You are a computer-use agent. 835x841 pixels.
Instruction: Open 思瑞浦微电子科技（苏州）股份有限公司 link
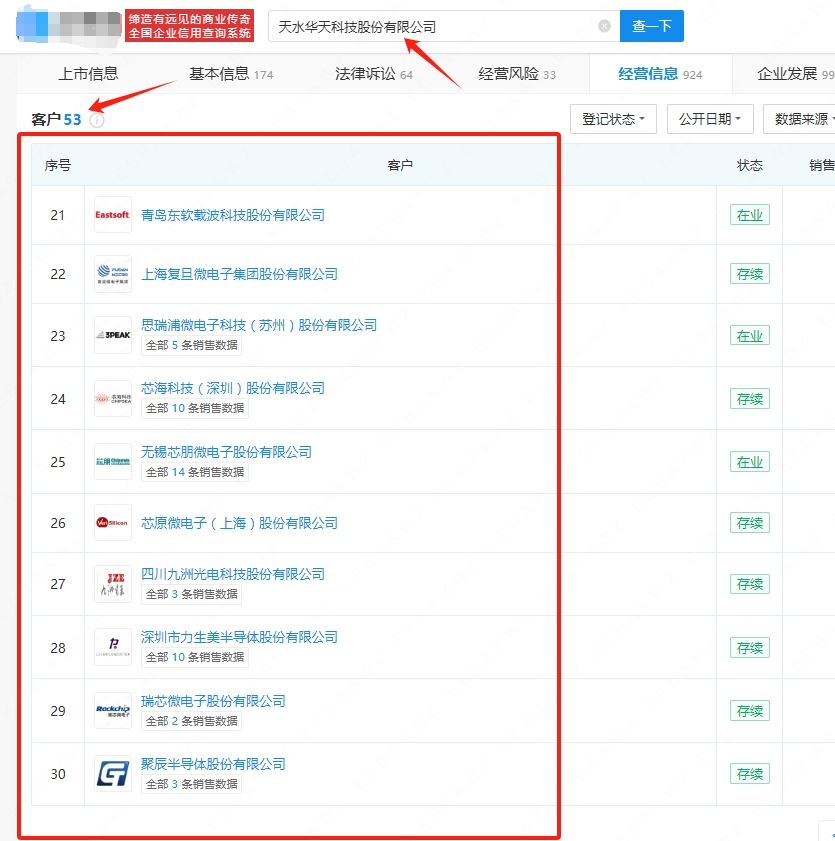pyautogui.click(x=259, y=325)
